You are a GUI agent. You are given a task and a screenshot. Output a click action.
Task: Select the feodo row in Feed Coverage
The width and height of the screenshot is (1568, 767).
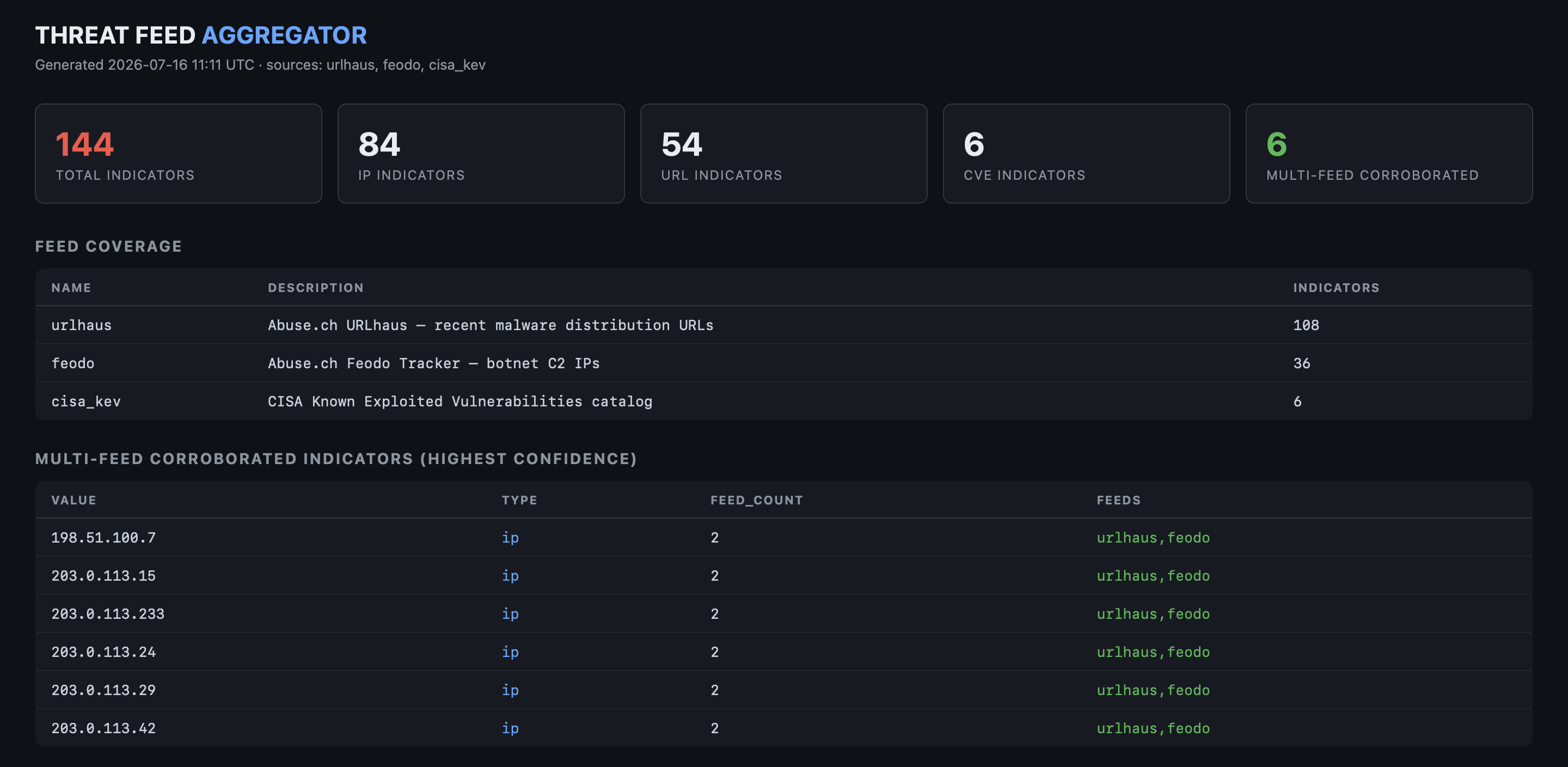click(x=783, y=363)
